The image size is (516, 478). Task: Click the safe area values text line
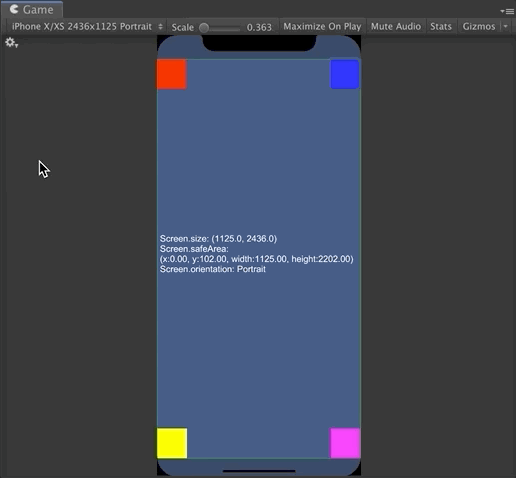(x=257, y=259)
